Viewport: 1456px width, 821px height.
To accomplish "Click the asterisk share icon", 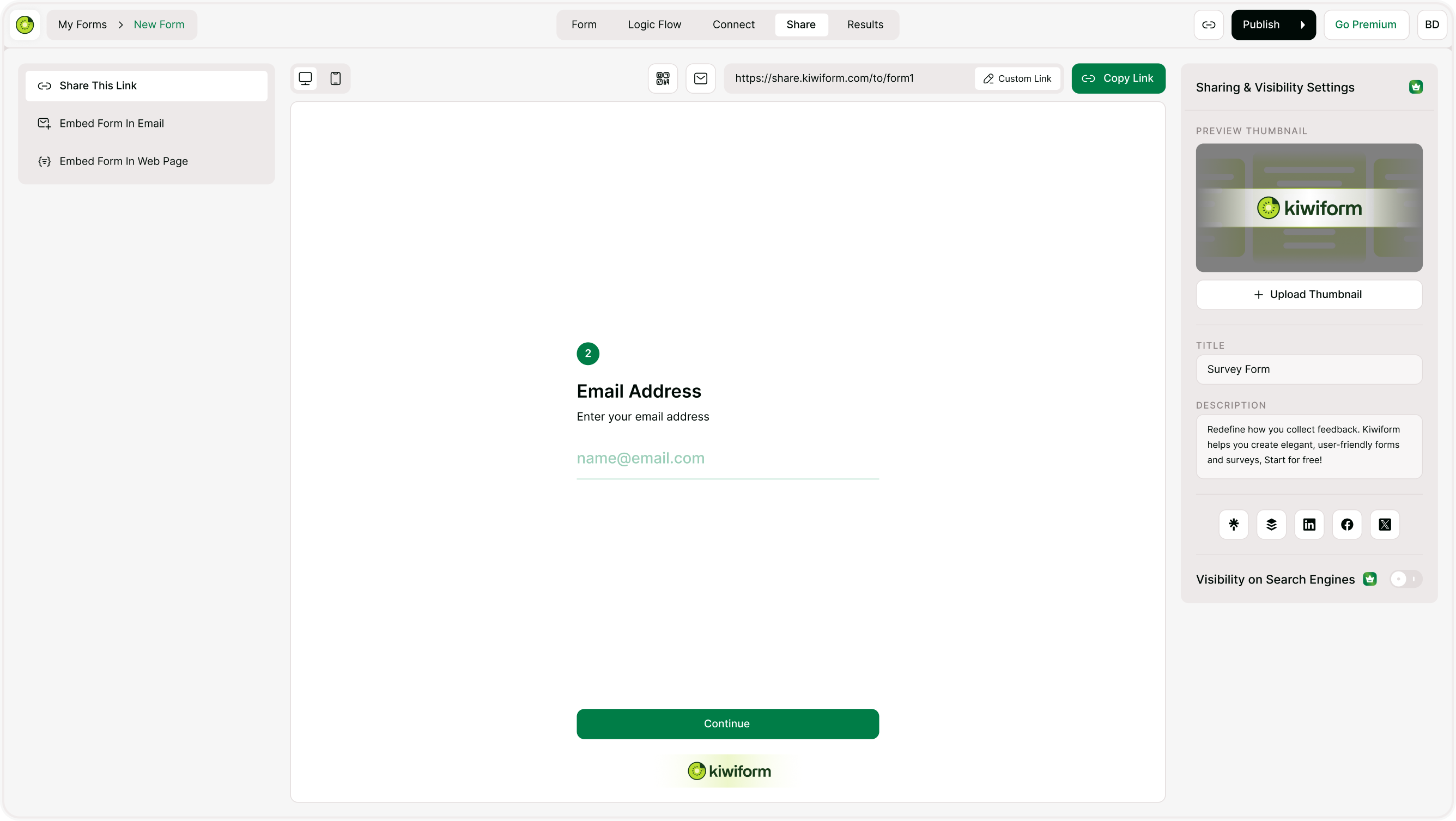I will pyautogui.click(x=1233, y=524).
